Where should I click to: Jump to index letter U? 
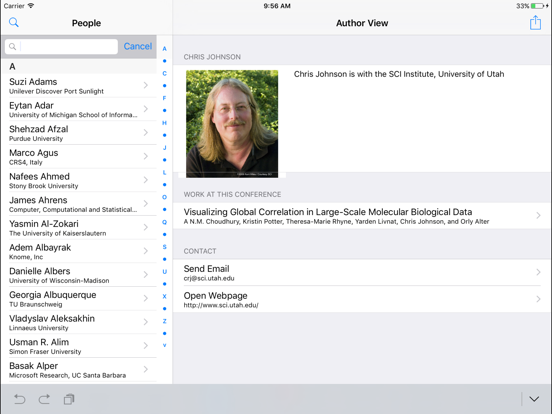pos(164,271)
